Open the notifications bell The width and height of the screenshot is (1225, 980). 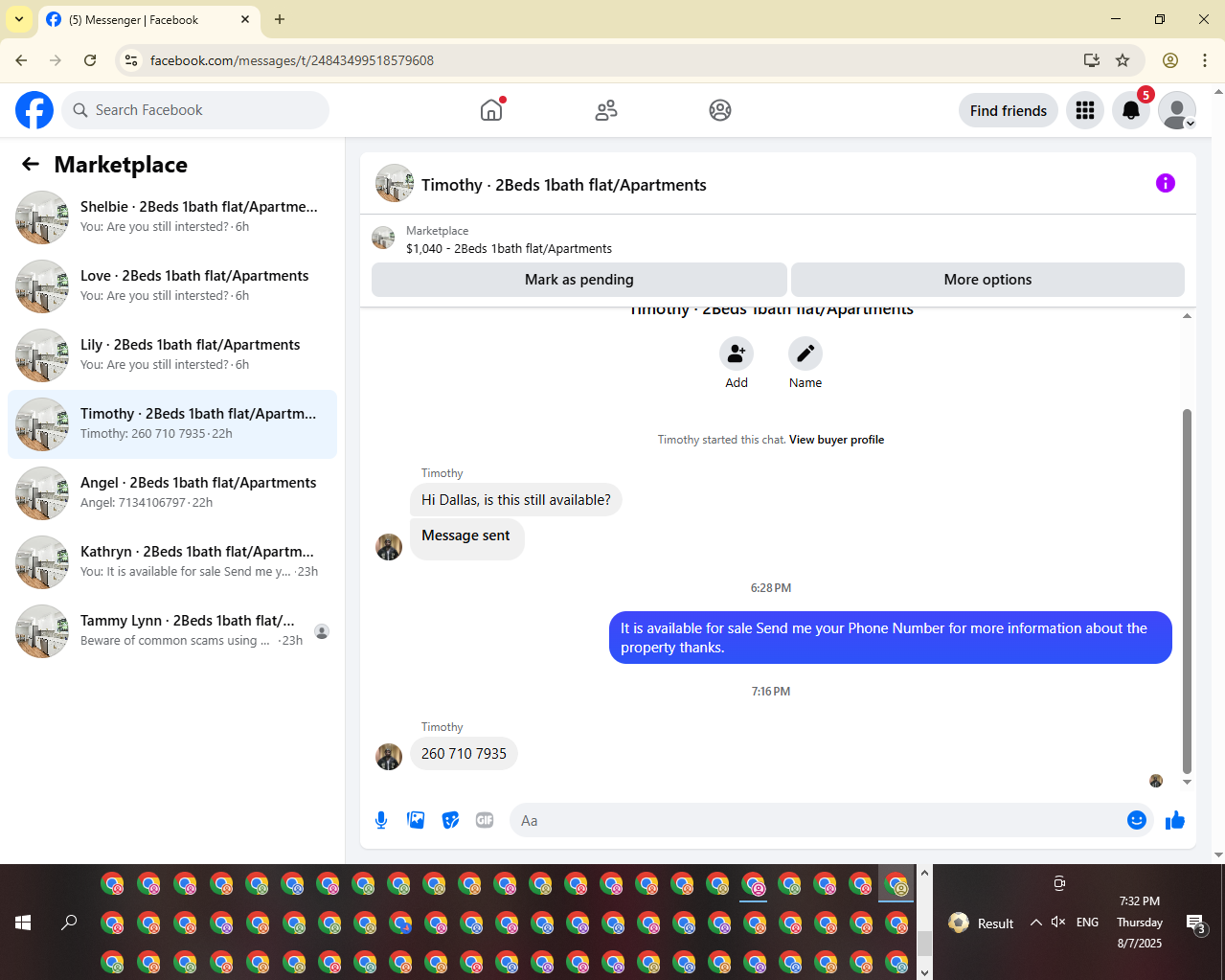click(x=1131, y=111)
